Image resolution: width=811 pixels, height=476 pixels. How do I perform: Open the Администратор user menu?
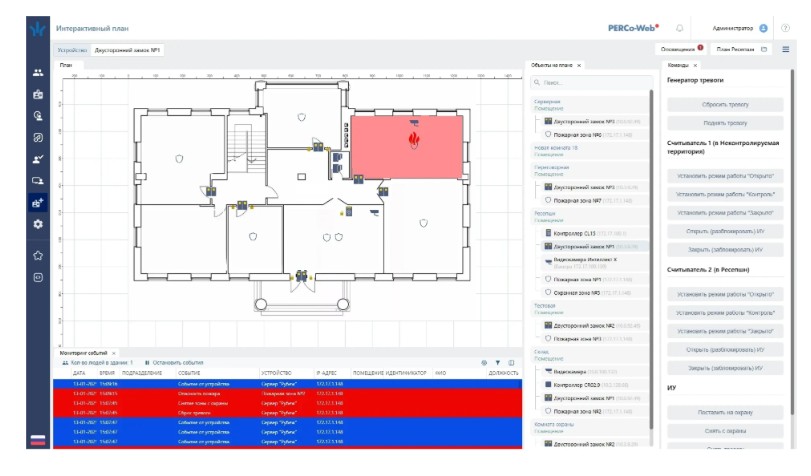(740, 28)
